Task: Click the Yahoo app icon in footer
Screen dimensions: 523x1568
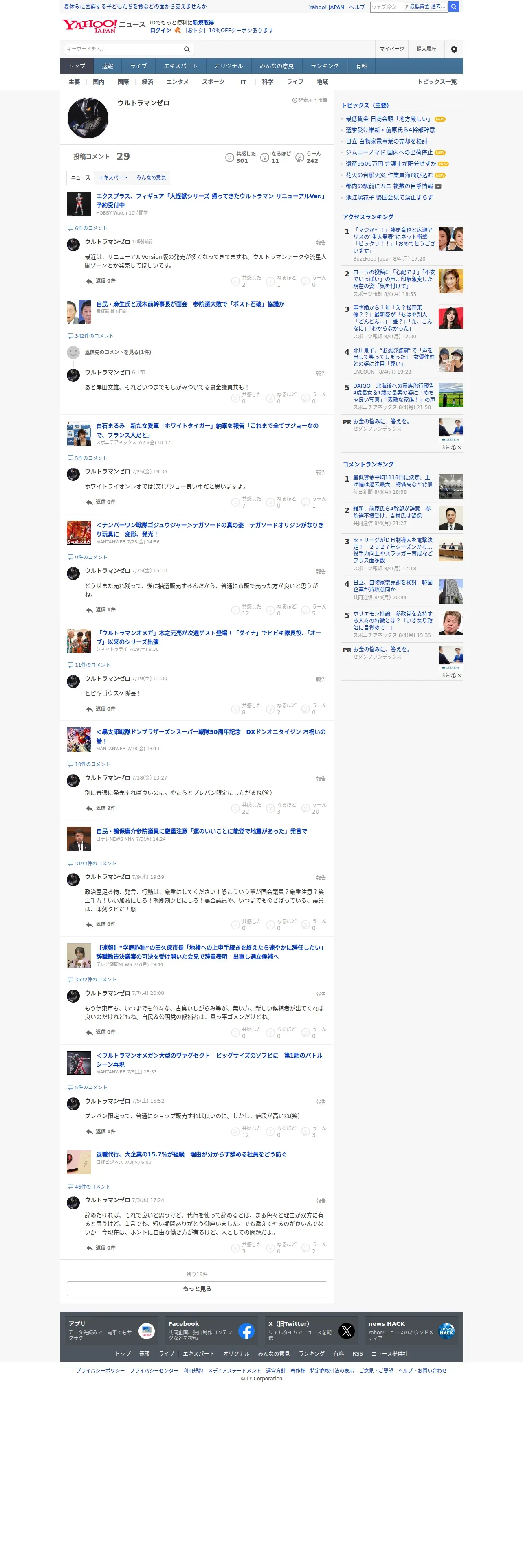Action: click(x=146, y=1332)
